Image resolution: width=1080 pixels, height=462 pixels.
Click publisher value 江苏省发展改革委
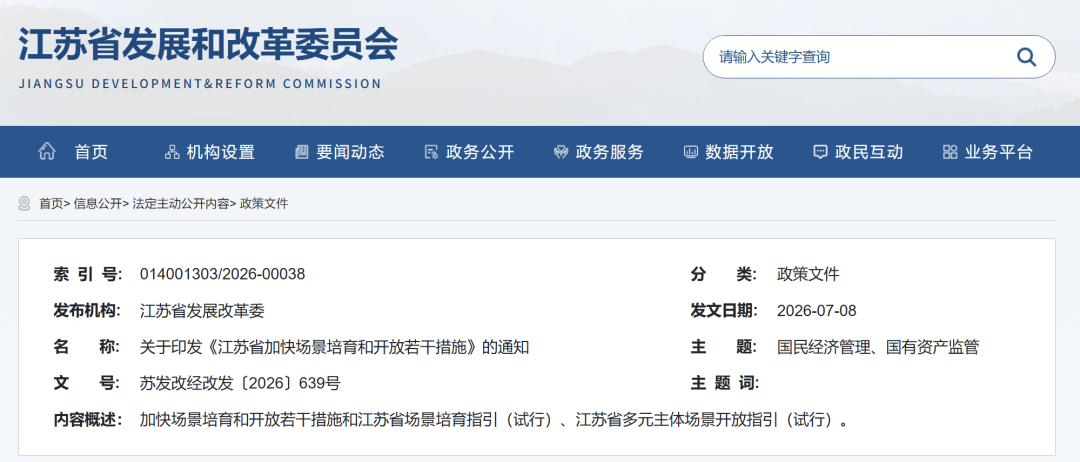202,311
